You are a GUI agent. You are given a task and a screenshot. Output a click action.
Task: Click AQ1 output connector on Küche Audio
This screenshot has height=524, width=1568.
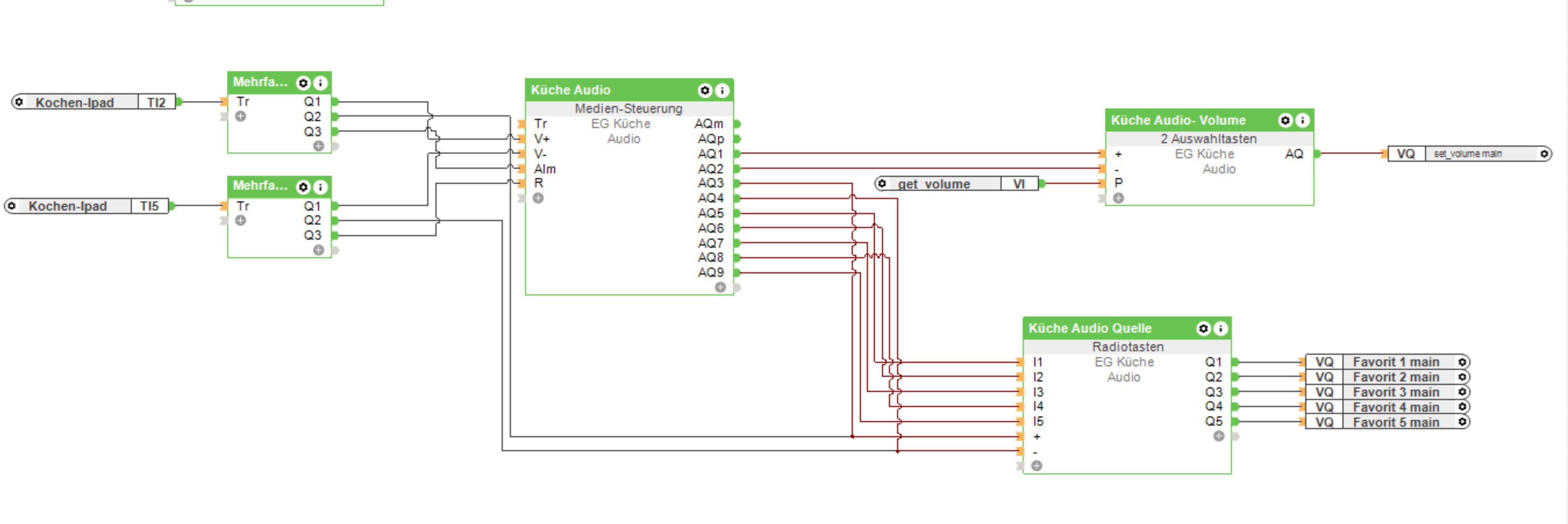pos(736,154)
